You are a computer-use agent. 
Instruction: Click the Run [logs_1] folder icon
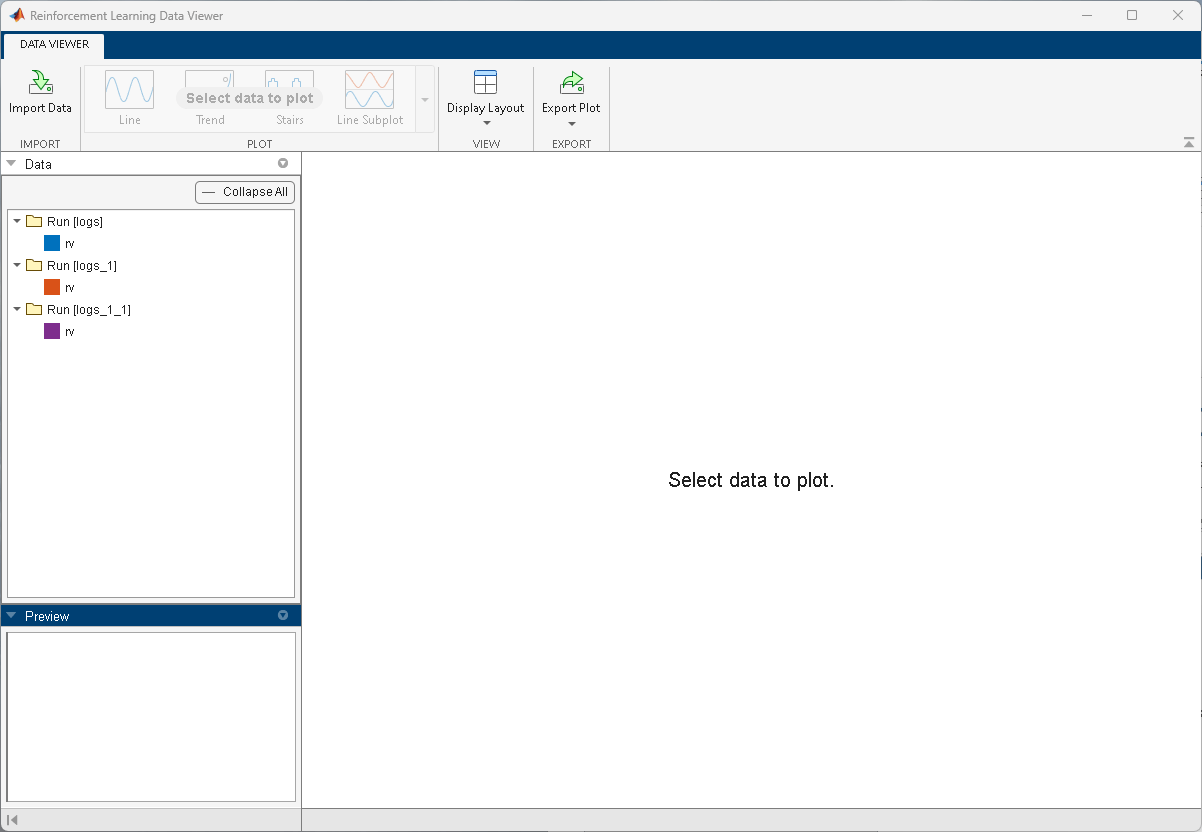tap(34, 265)
